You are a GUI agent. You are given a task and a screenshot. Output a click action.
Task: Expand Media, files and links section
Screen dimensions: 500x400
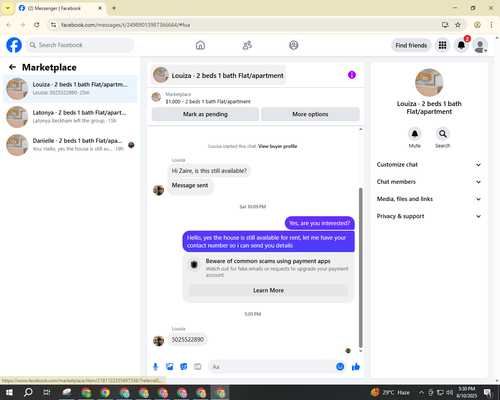(429, 199)
